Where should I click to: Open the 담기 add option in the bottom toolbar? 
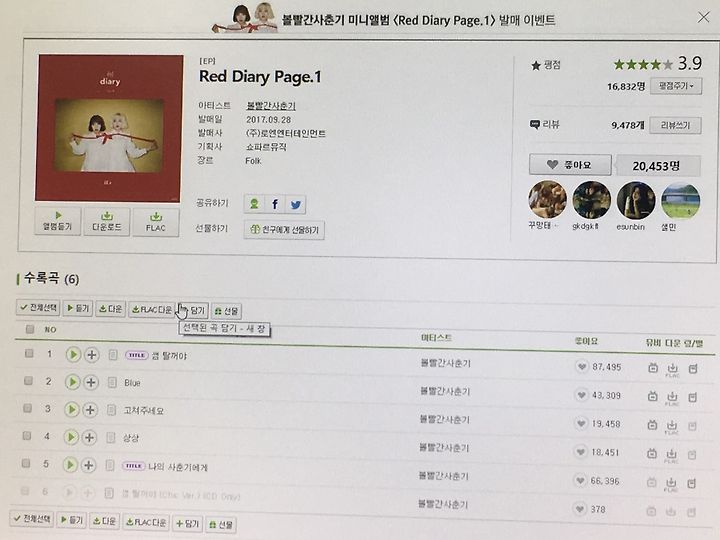pos(187,523)
